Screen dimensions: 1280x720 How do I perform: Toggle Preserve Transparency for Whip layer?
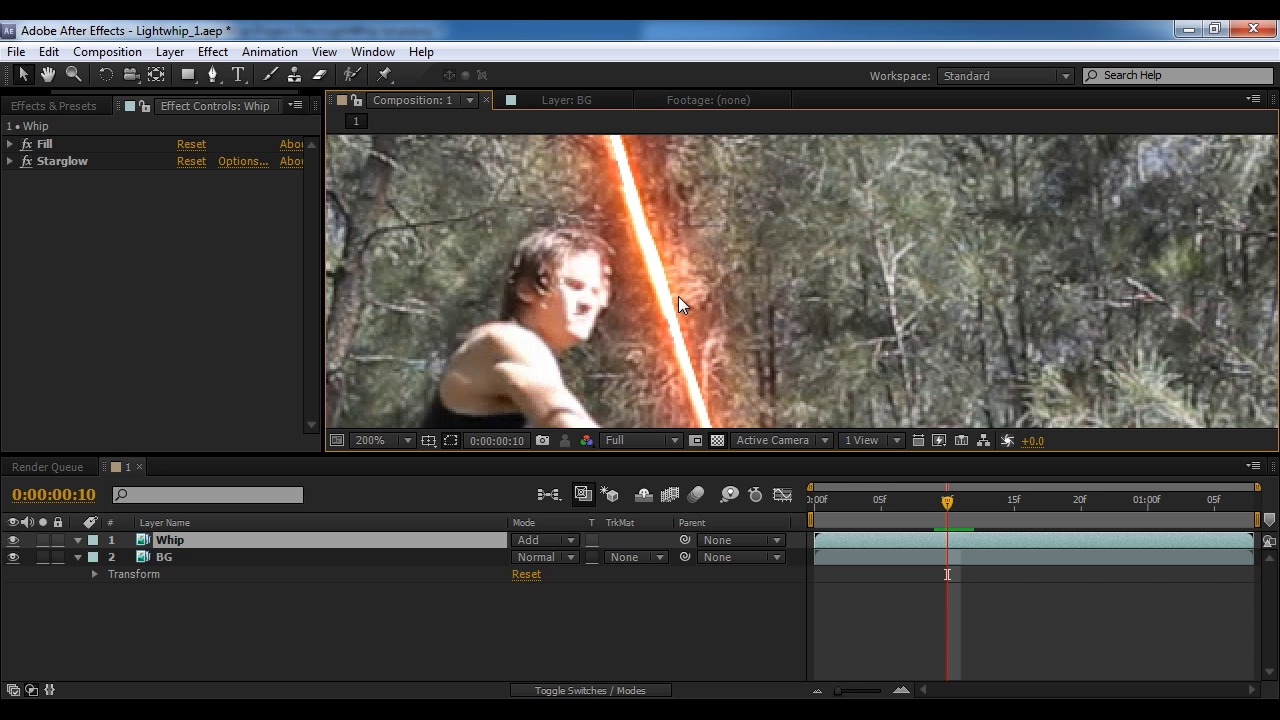592,540
